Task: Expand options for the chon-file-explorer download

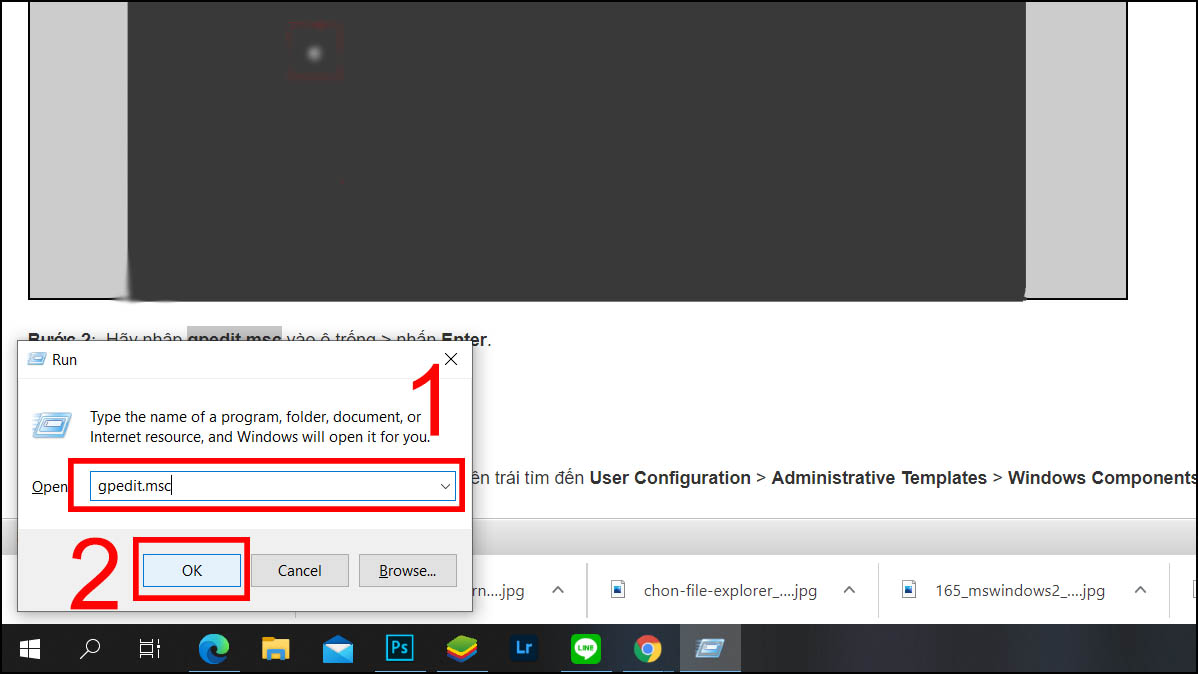Action: 849,590
